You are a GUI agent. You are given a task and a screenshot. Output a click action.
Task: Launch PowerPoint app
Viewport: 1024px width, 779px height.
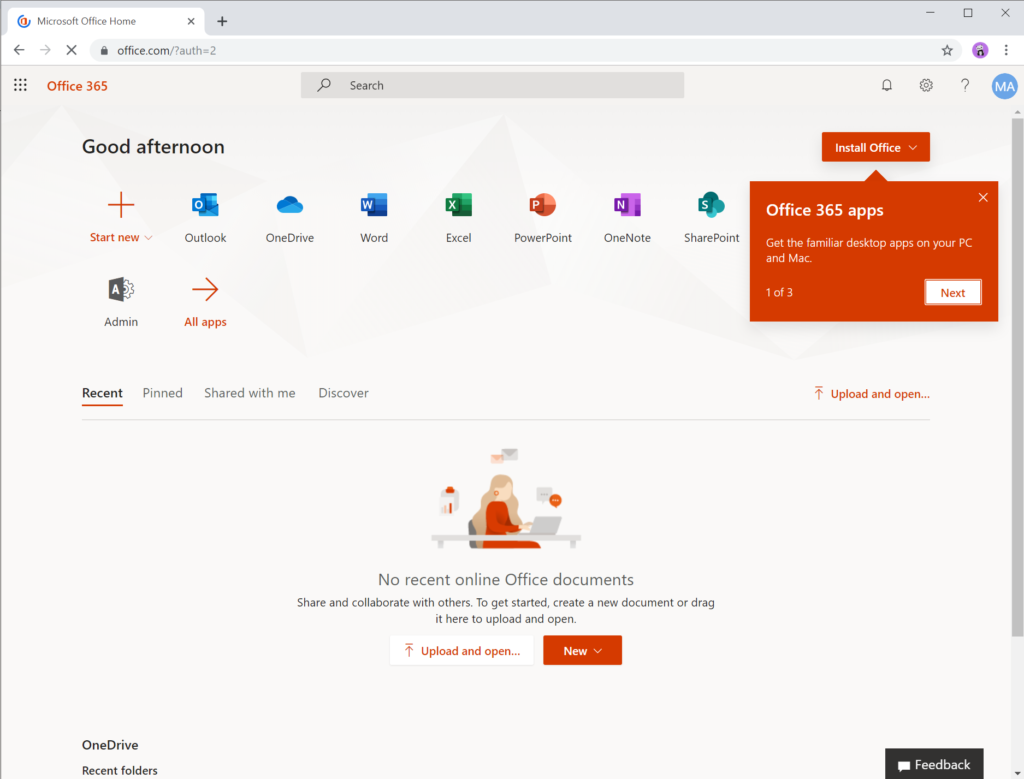543,219
